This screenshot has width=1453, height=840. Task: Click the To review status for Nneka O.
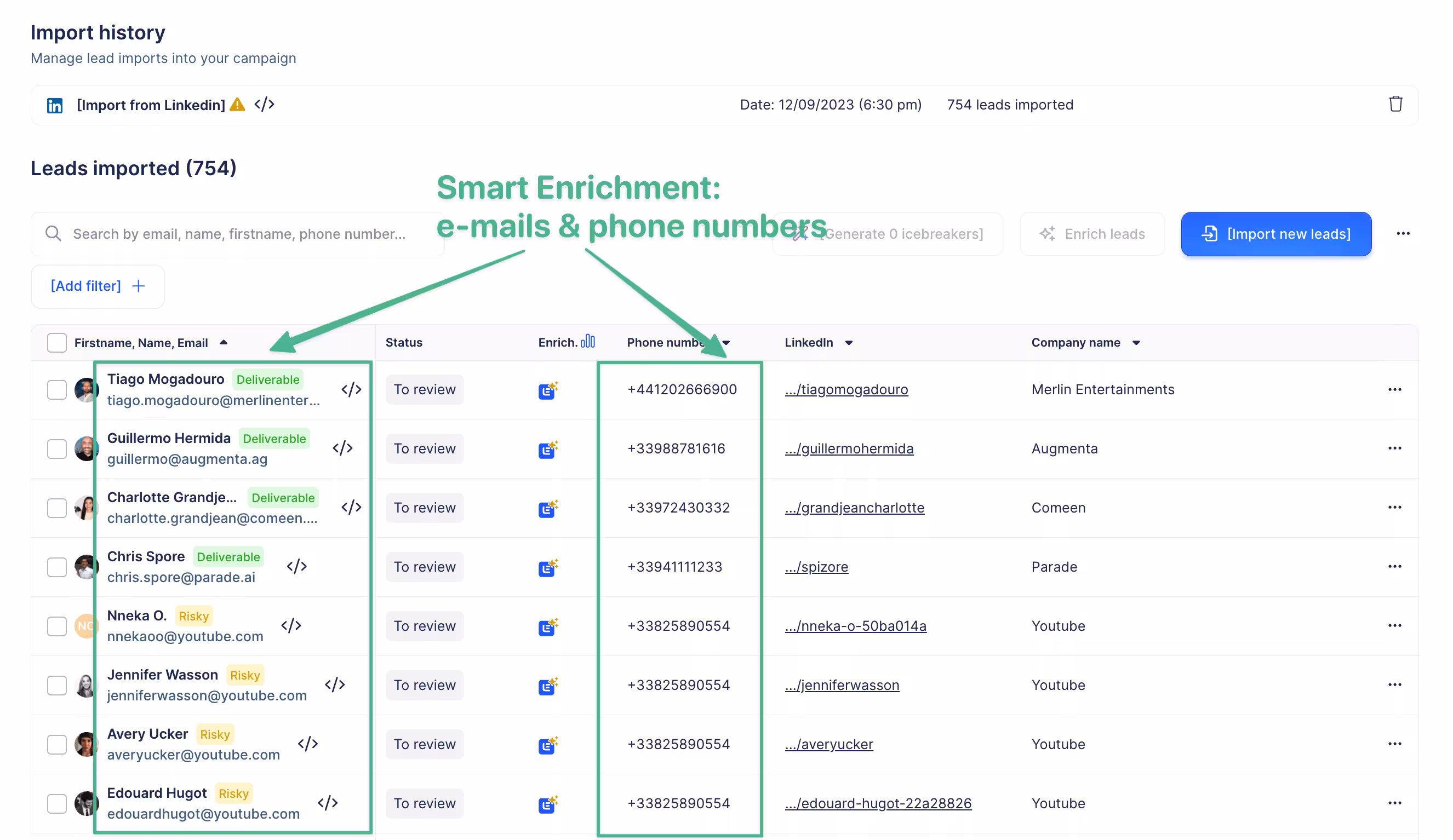[425, 626]
